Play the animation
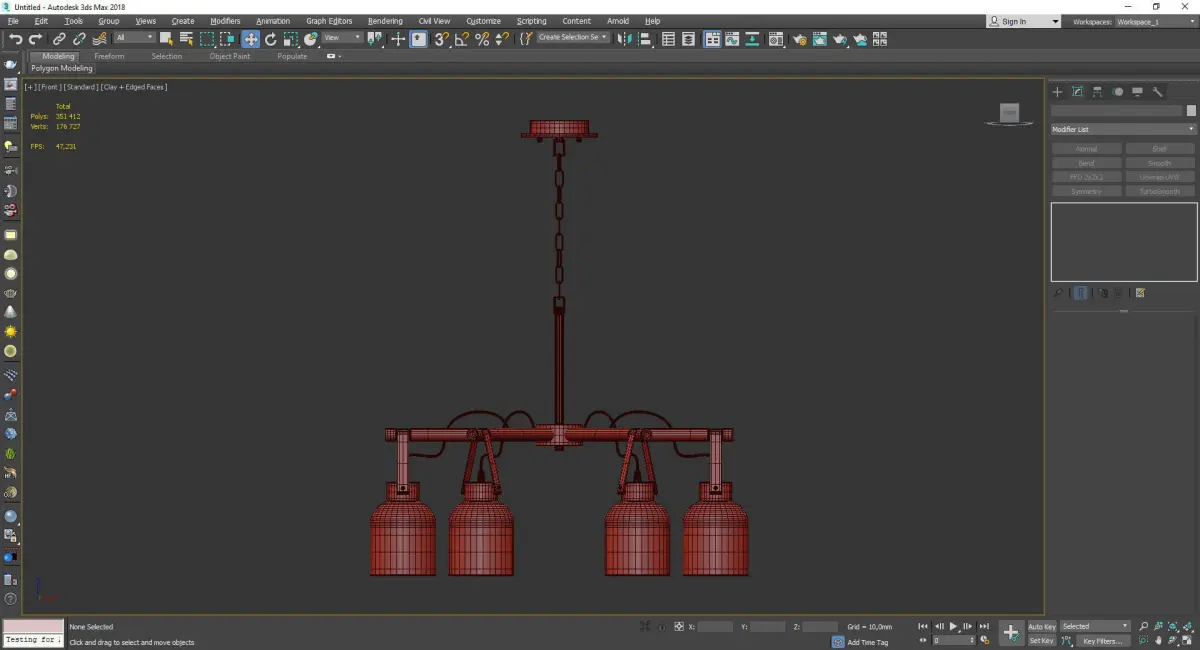Screen dimensions: 1200x650 point(953,627)
